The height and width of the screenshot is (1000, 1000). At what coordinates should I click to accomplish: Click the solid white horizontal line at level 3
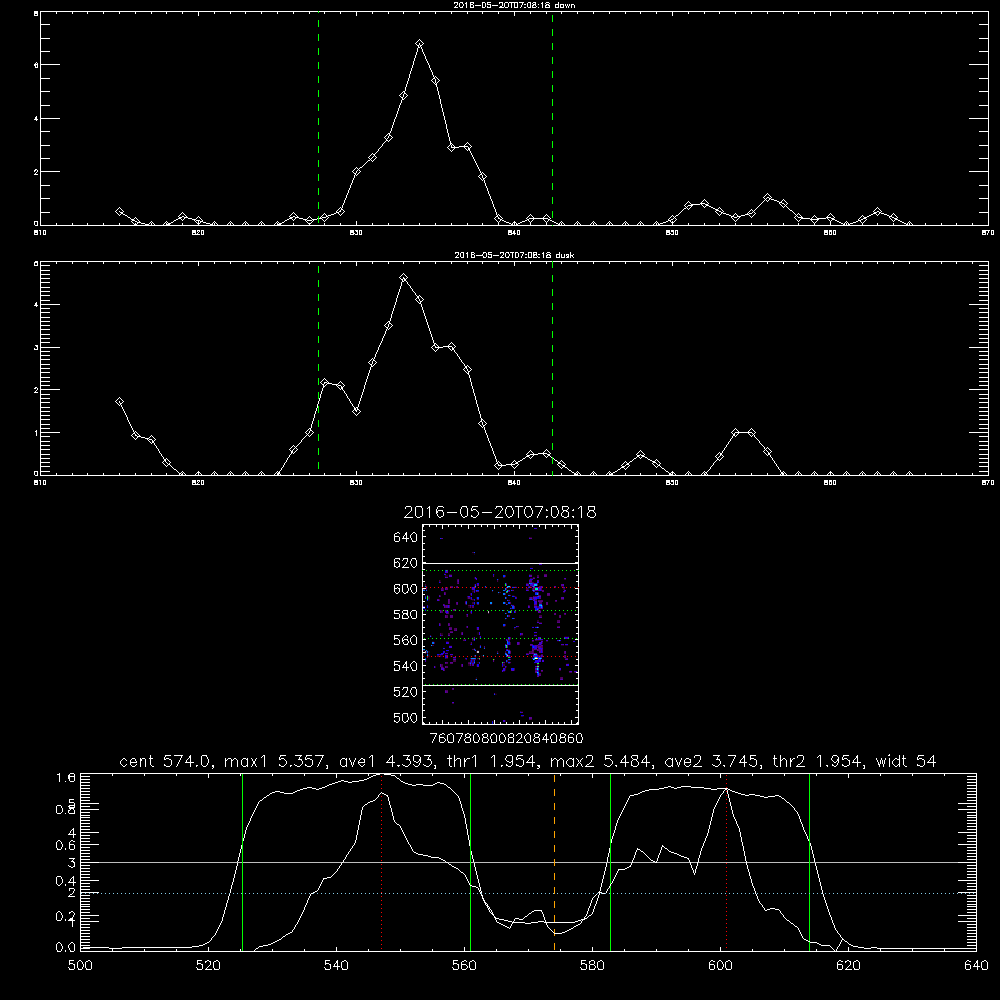coord(528,862)
